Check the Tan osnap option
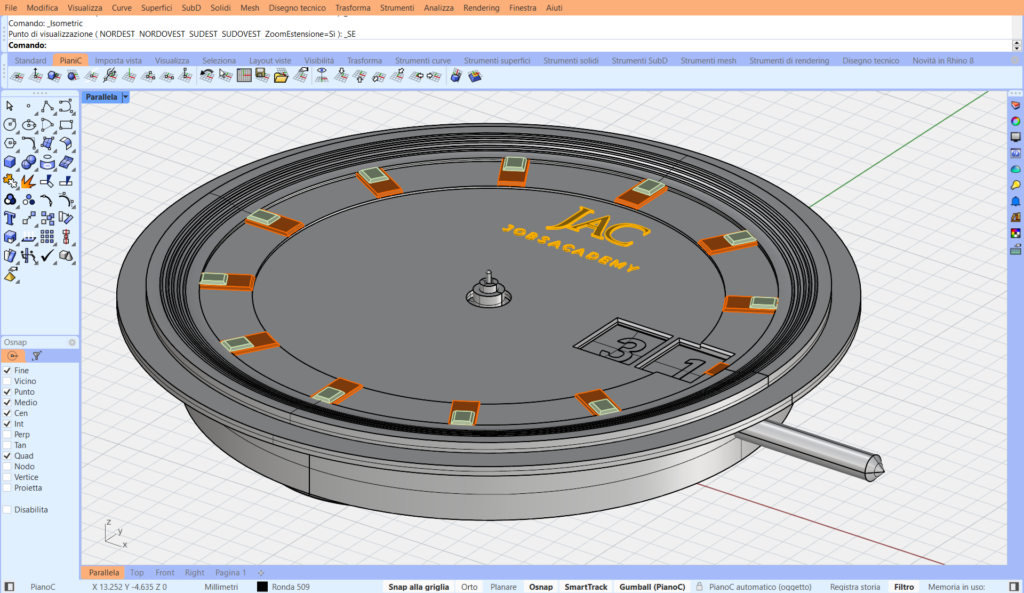 (8, 445)
